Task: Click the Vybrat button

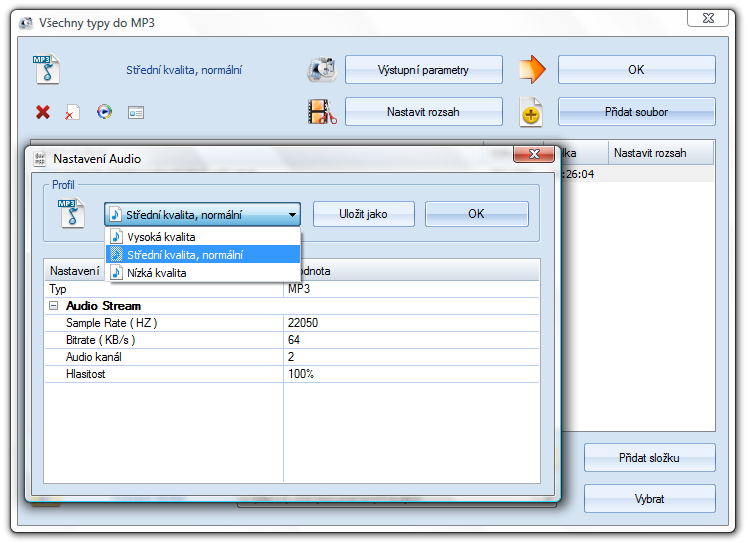Action: 649,499
